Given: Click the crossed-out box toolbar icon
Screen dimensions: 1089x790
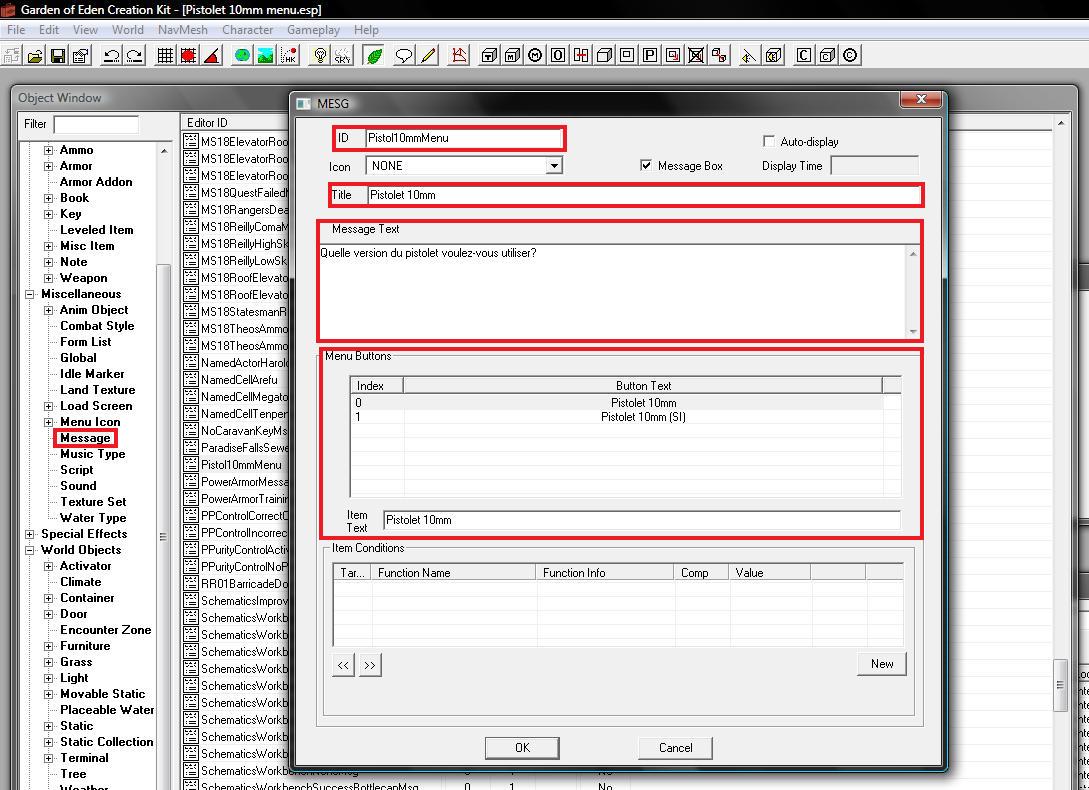Looking at the screenshot, I should tap(696, 56).
